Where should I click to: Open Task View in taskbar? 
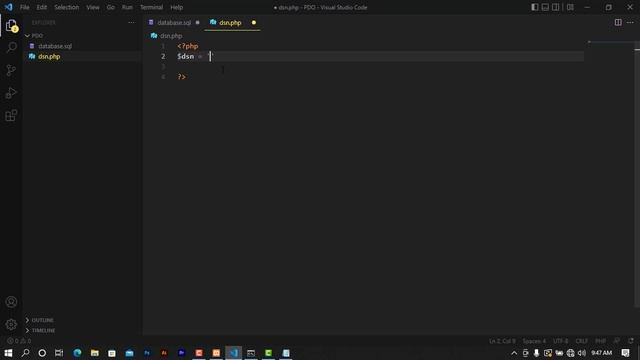pyautogui.click(x=59, y=353)
